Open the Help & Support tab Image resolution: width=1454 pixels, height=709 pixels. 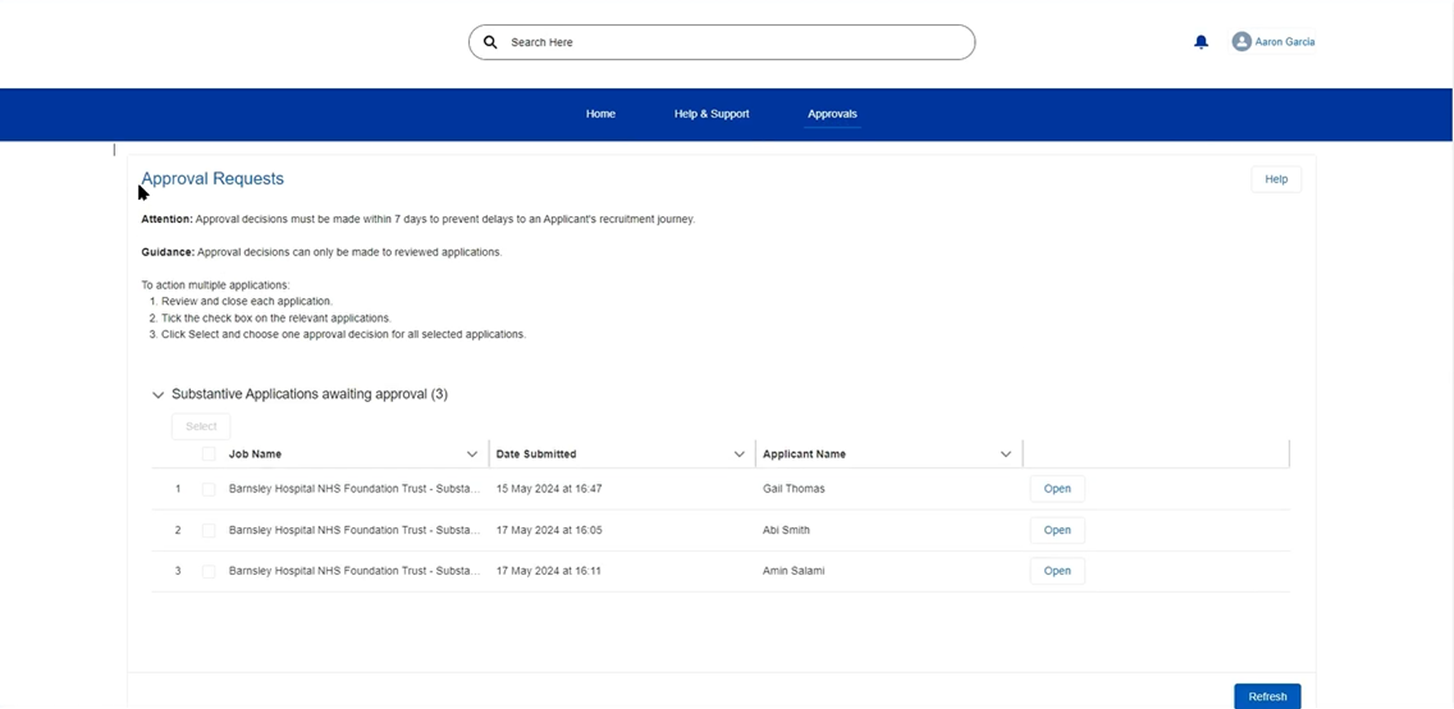[711, 114]
